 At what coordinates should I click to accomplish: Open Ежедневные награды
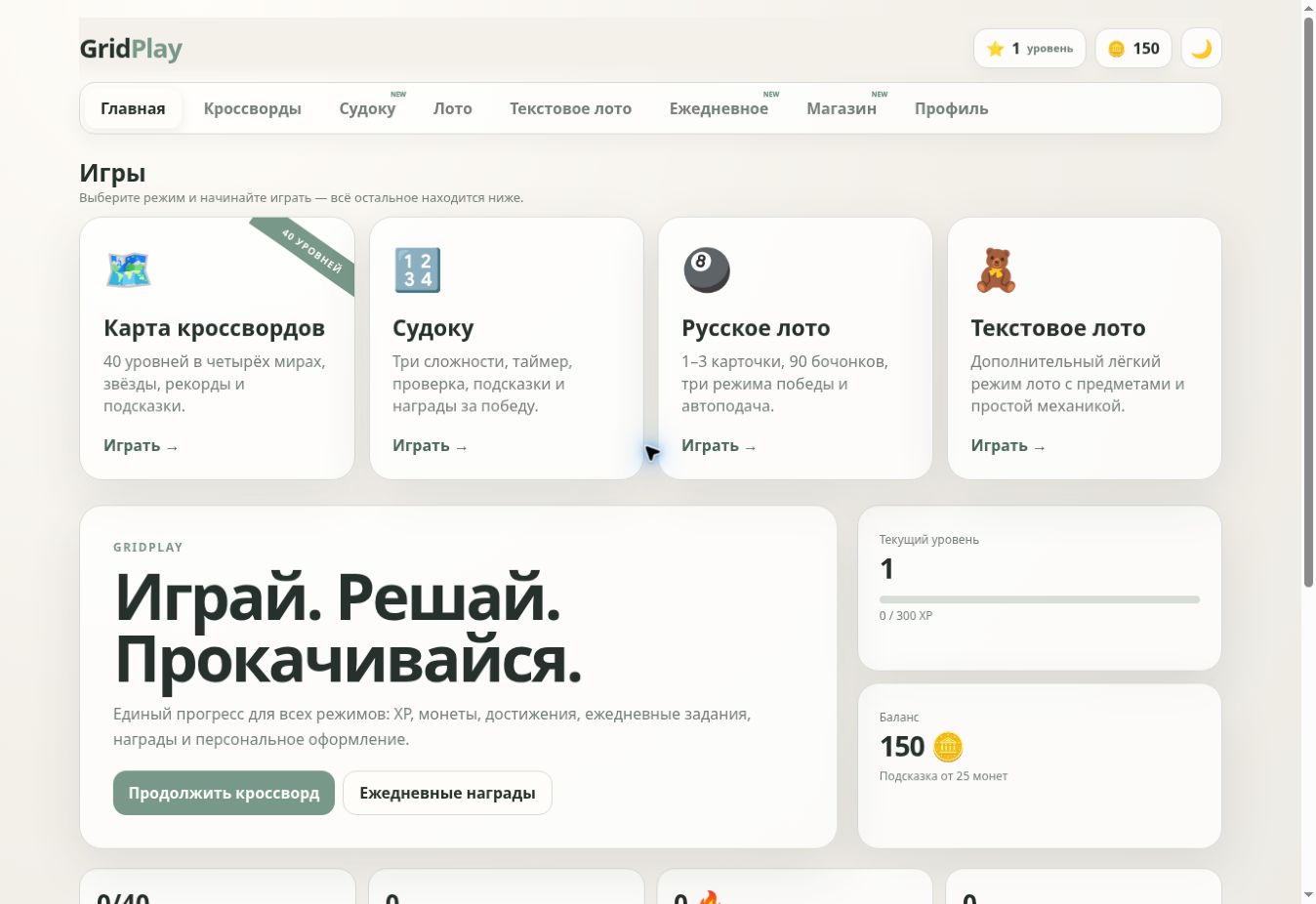[447, 793]
